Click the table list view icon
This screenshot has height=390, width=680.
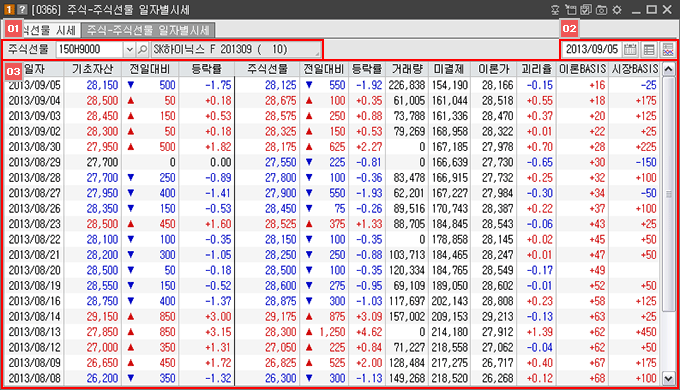pos(649,49)
